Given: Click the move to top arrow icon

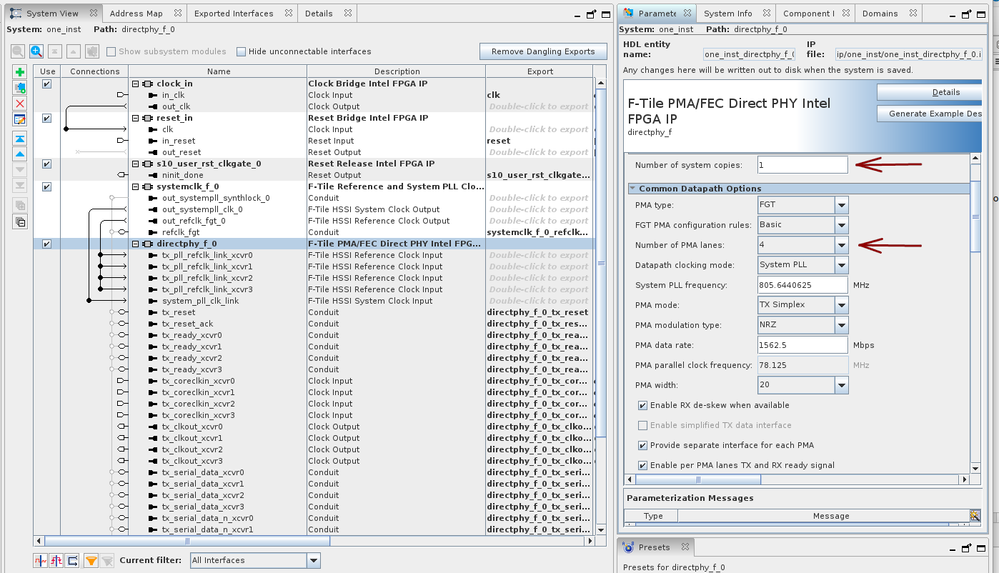Looking at the screenshot, I should (x=20, y=138).
